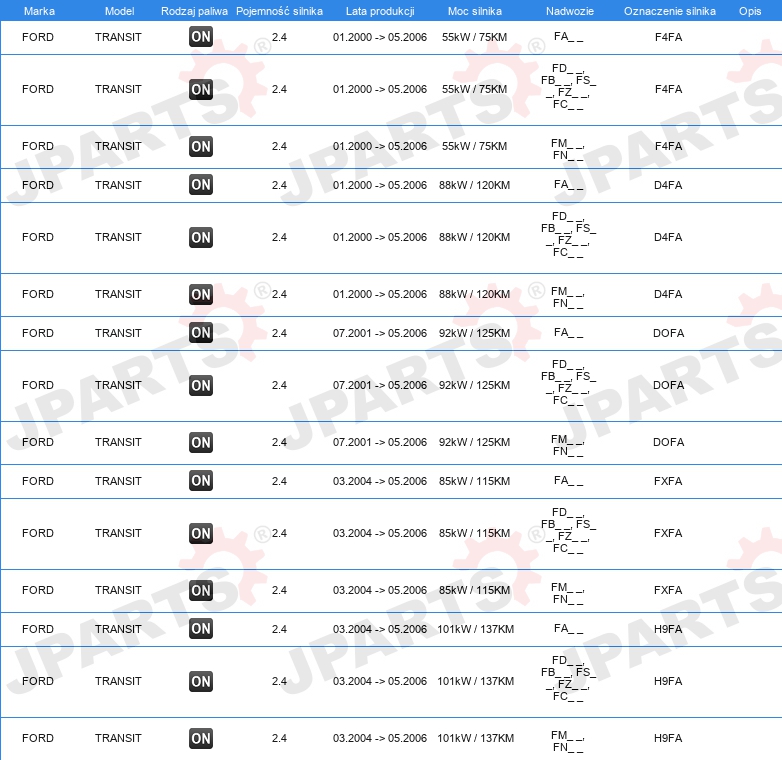Click H9FA engine code in the FM__, FN__ row

click(x=668, y=738)
